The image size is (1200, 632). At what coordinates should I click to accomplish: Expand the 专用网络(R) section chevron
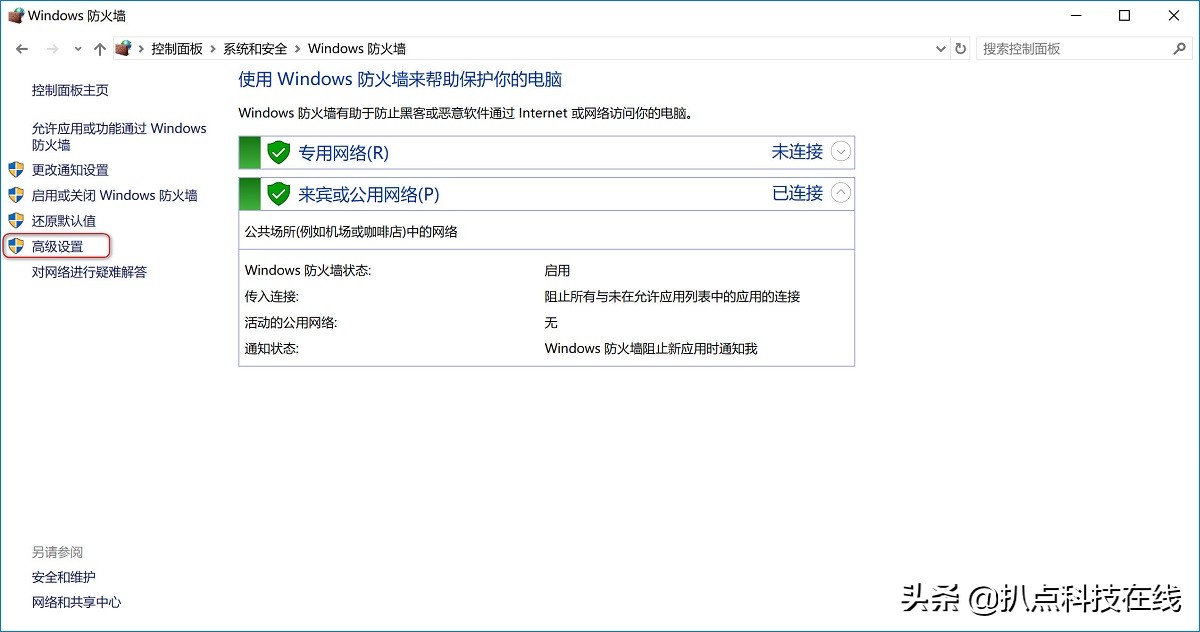(841, 152)
